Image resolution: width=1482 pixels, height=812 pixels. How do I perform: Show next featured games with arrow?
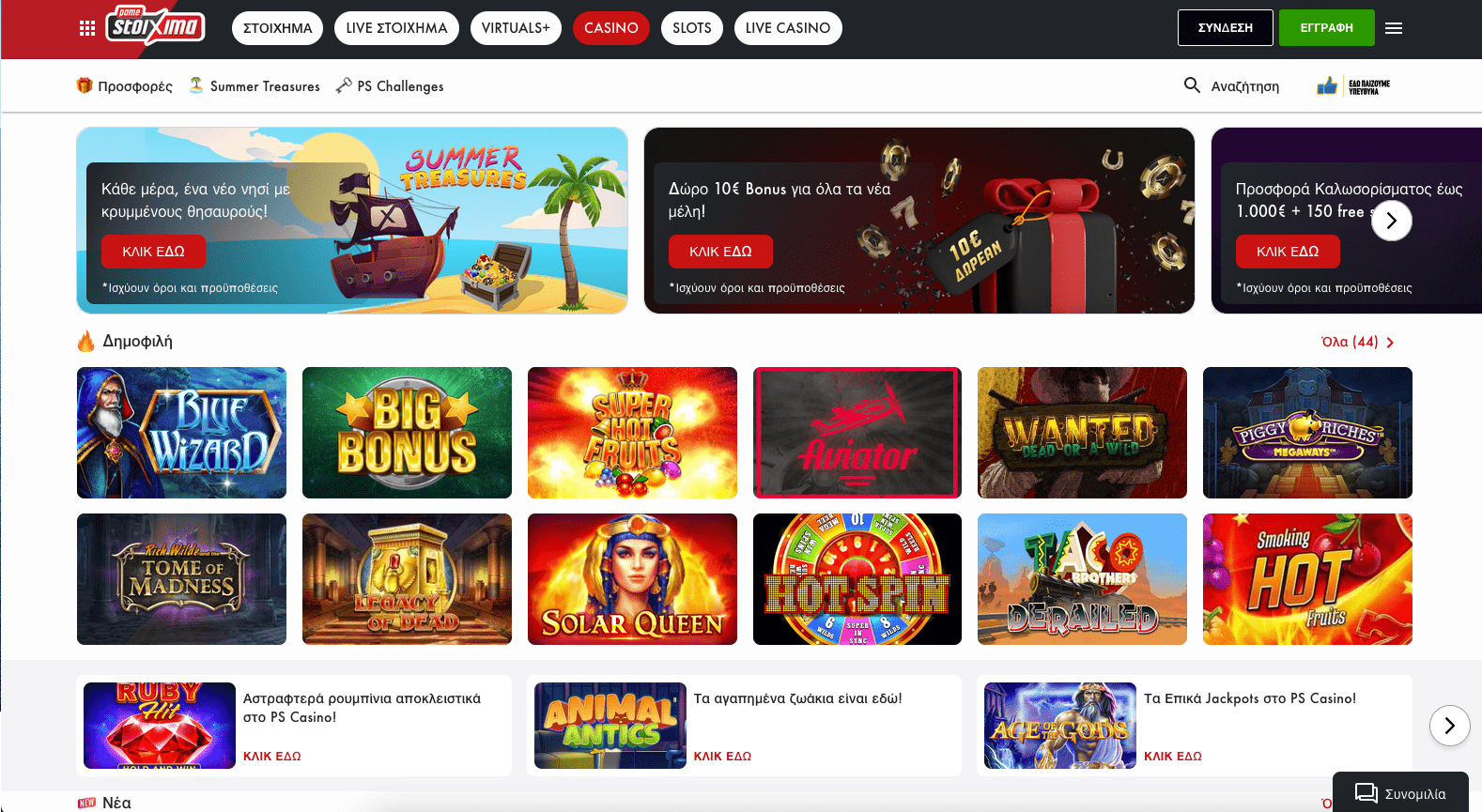click(1449, 726)
